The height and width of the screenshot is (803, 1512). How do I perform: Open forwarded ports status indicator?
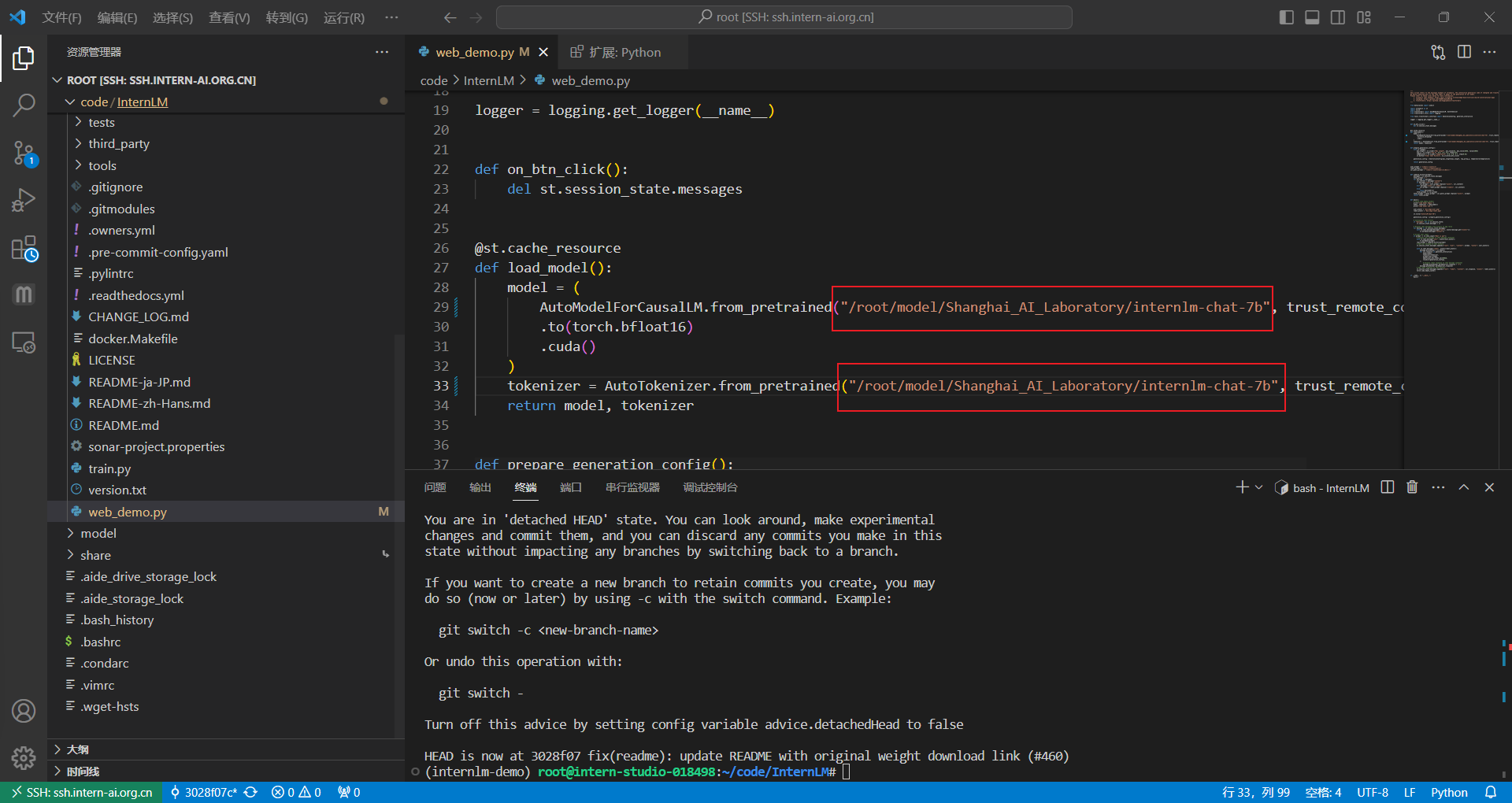point(349,792)
